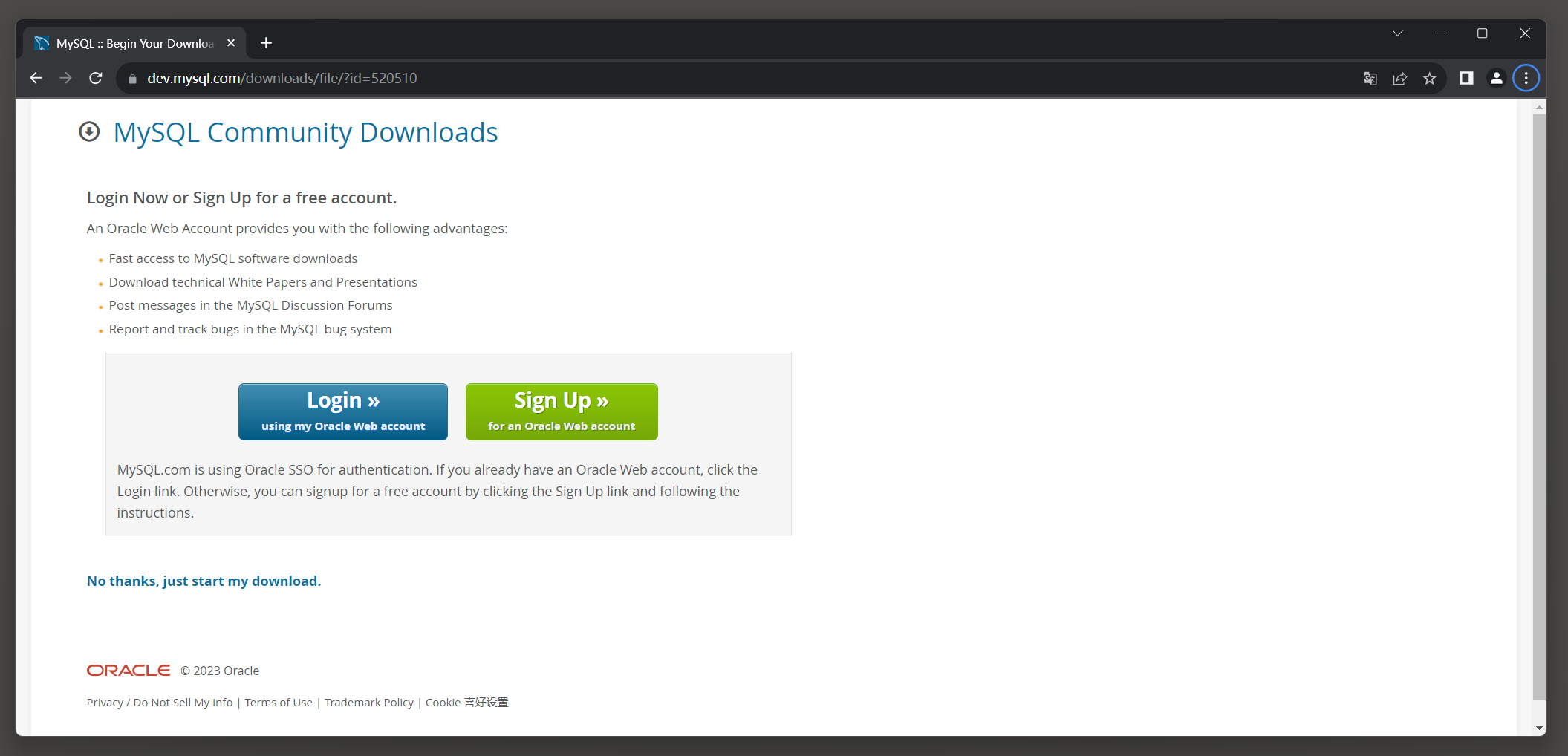Image resolution: width=1568 pixels, height=756 pixels.
Task: Click 'An Oracle Web Account provides' sentence
Action: [297, 228]
